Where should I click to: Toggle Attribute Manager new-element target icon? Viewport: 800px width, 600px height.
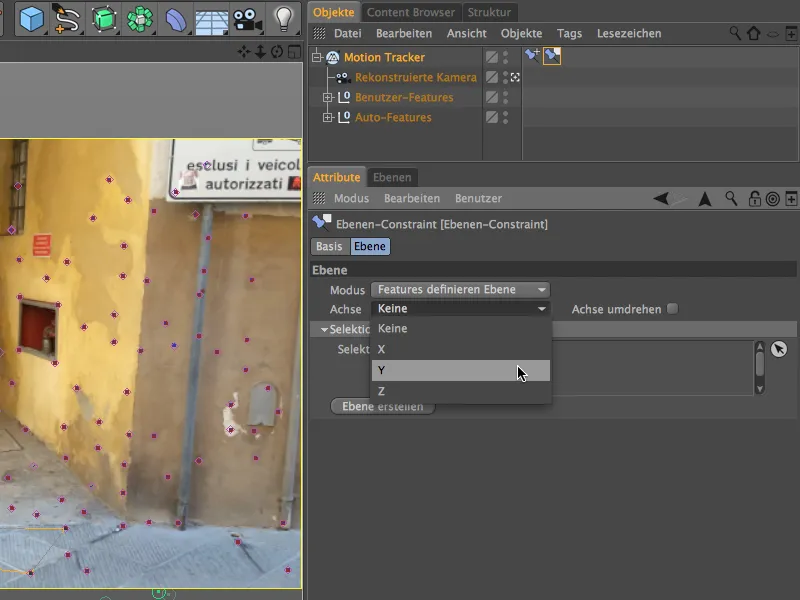tap(772, 198)
